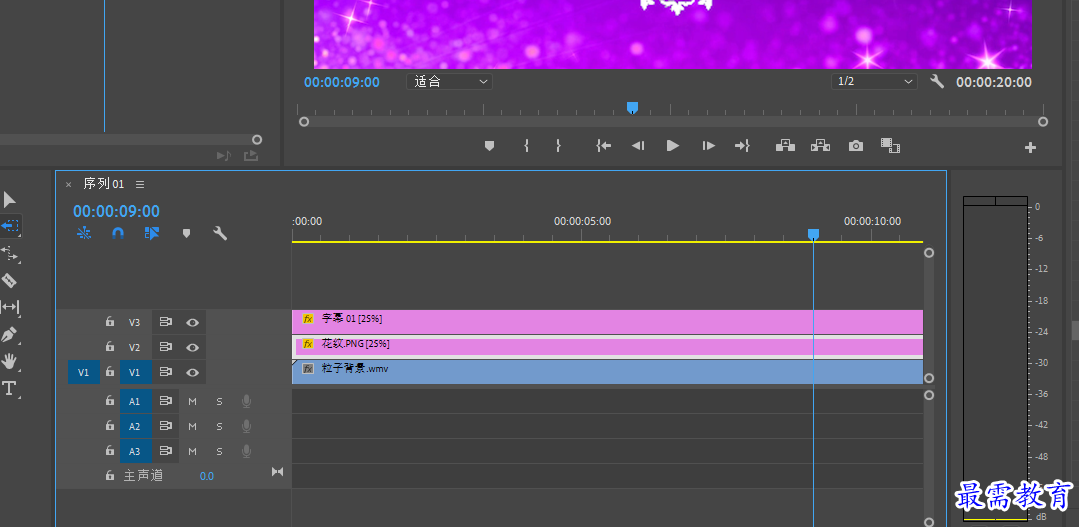The image size is (1079, 527).
Task: Select the Hand tool
Action: [9, 361]
